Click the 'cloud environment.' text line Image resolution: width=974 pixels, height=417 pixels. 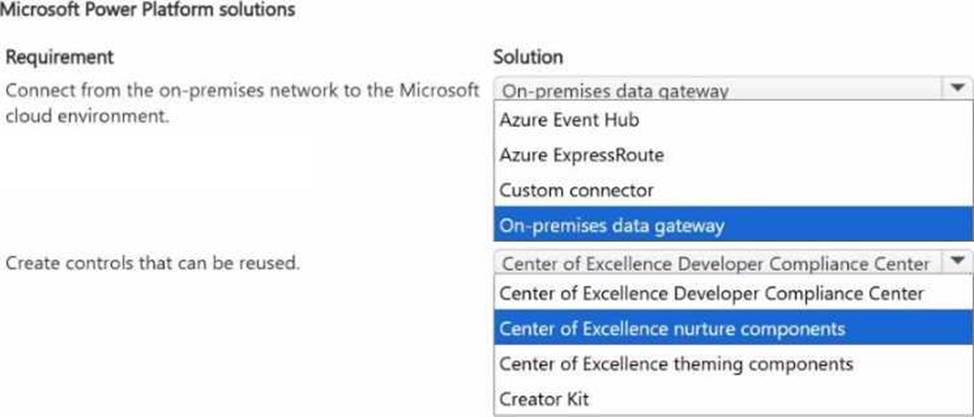tap(87, 115)
